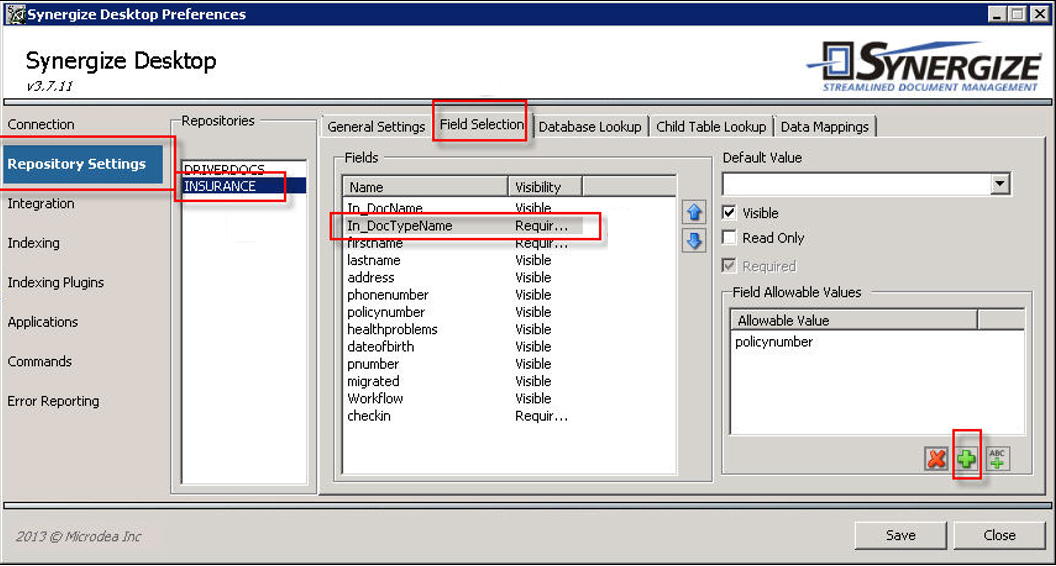Toggle the Visible checkbox
Viewport: 1056px width, 566px height.
pos(729,212)
